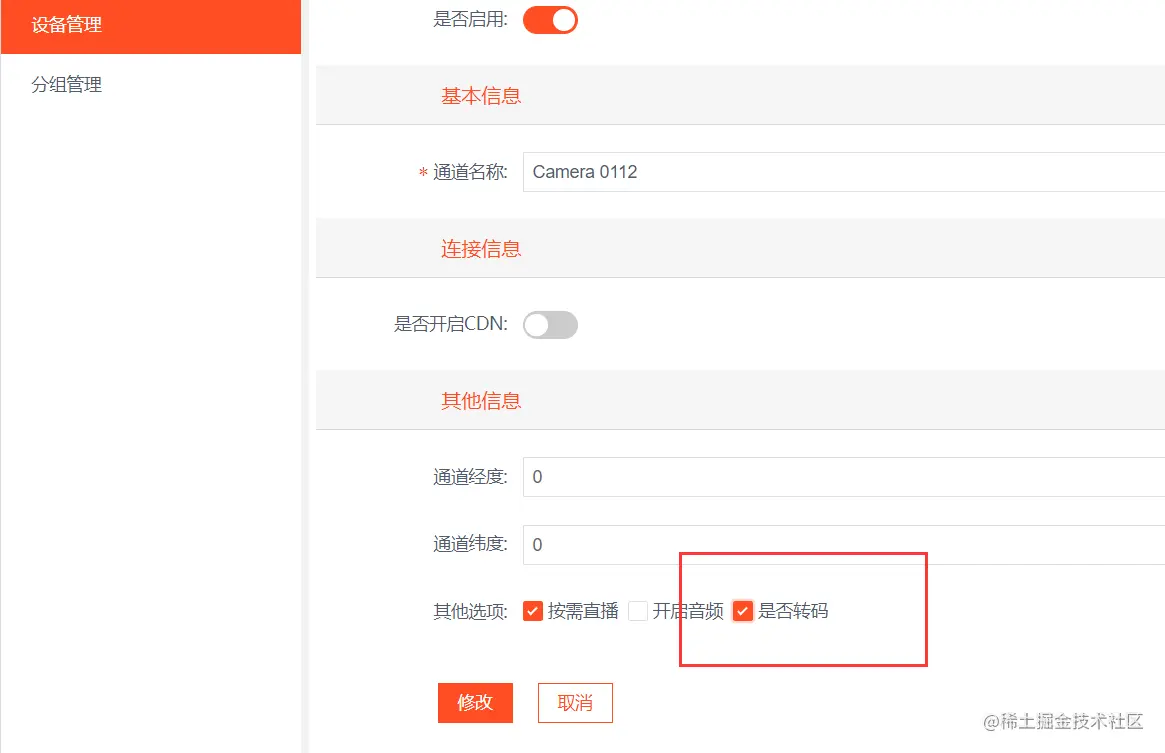The height and width of the screenshot is (753, 1165).
Task: Enable the 是否开启CDN switch
Action: pyautogui.click(x=550, y=325)
